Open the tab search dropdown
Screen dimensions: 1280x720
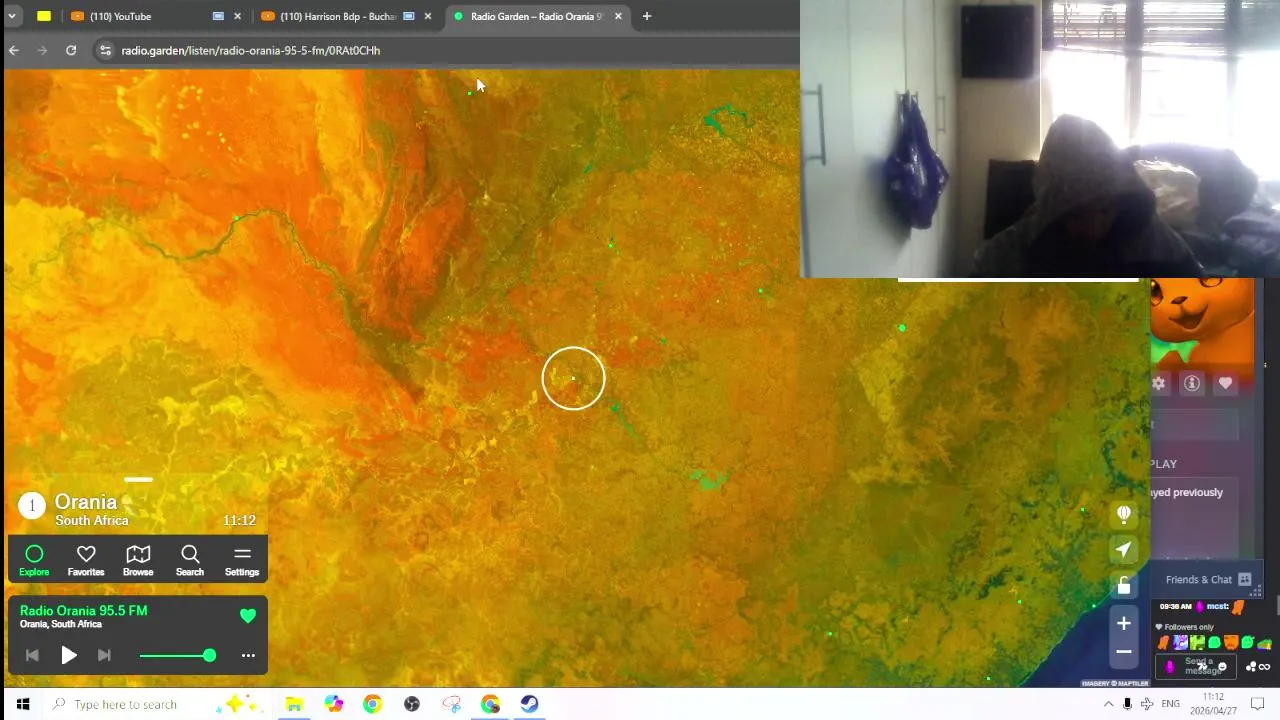click(x=12, y=16)
